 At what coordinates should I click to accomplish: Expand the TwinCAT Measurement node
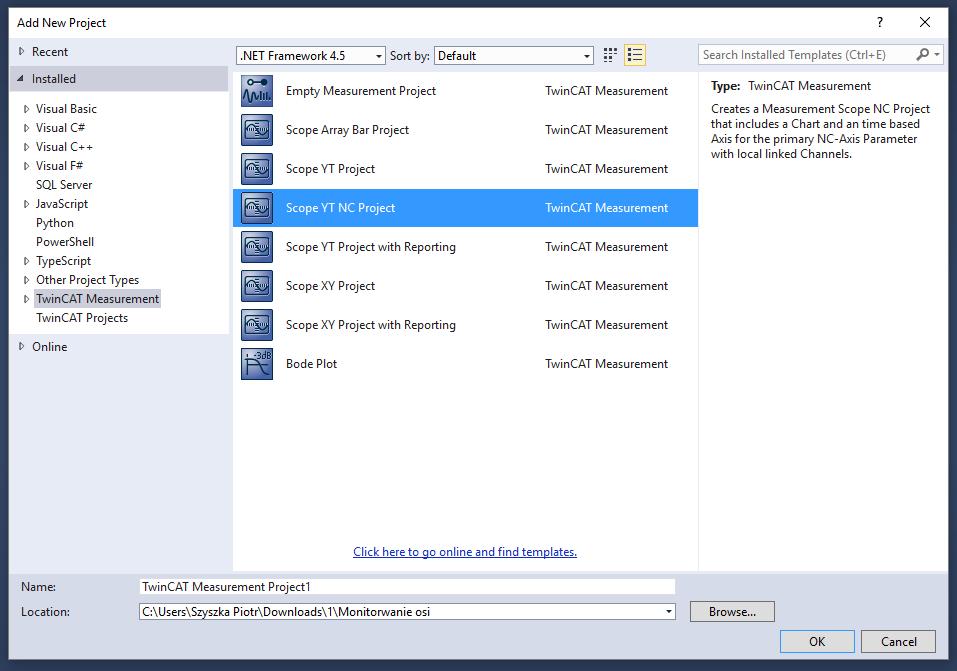click(26, 299)
